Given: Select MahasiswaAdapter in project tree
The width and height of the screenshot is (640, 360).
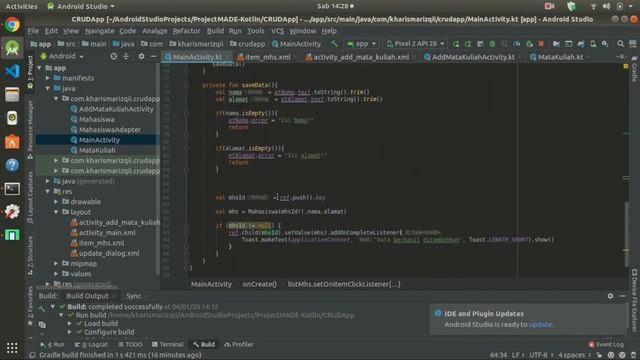Looking at the screenshot, I should [110, 130].
